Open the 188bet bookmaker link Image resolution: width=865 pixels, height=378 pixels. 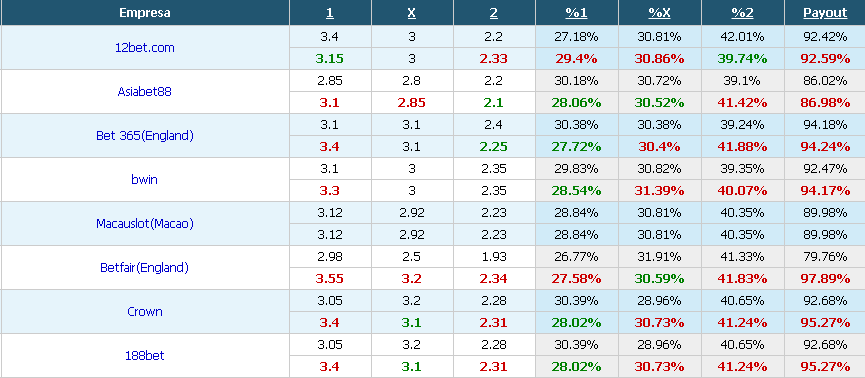coord(145,355)
